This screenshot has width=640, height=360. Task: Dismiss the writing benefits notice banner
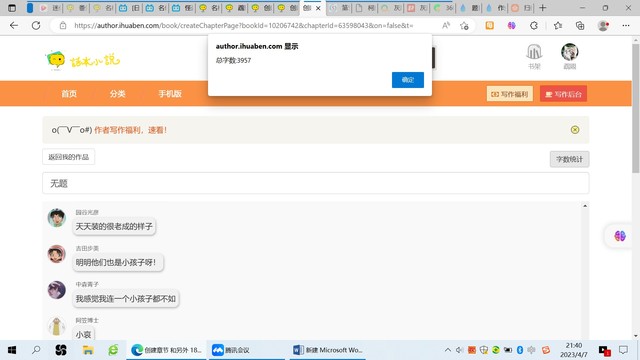575,130
